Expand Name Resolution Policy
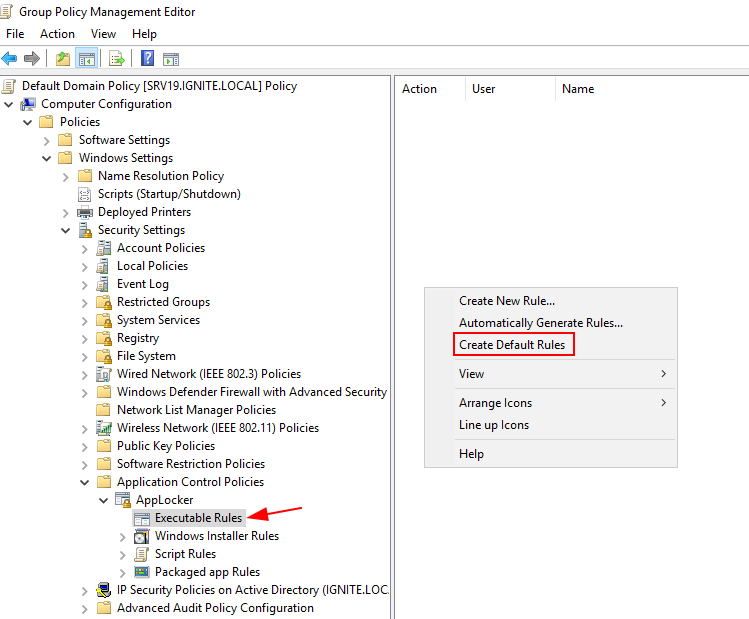Screen dimensions: 749x619 (x=65, y=177)
